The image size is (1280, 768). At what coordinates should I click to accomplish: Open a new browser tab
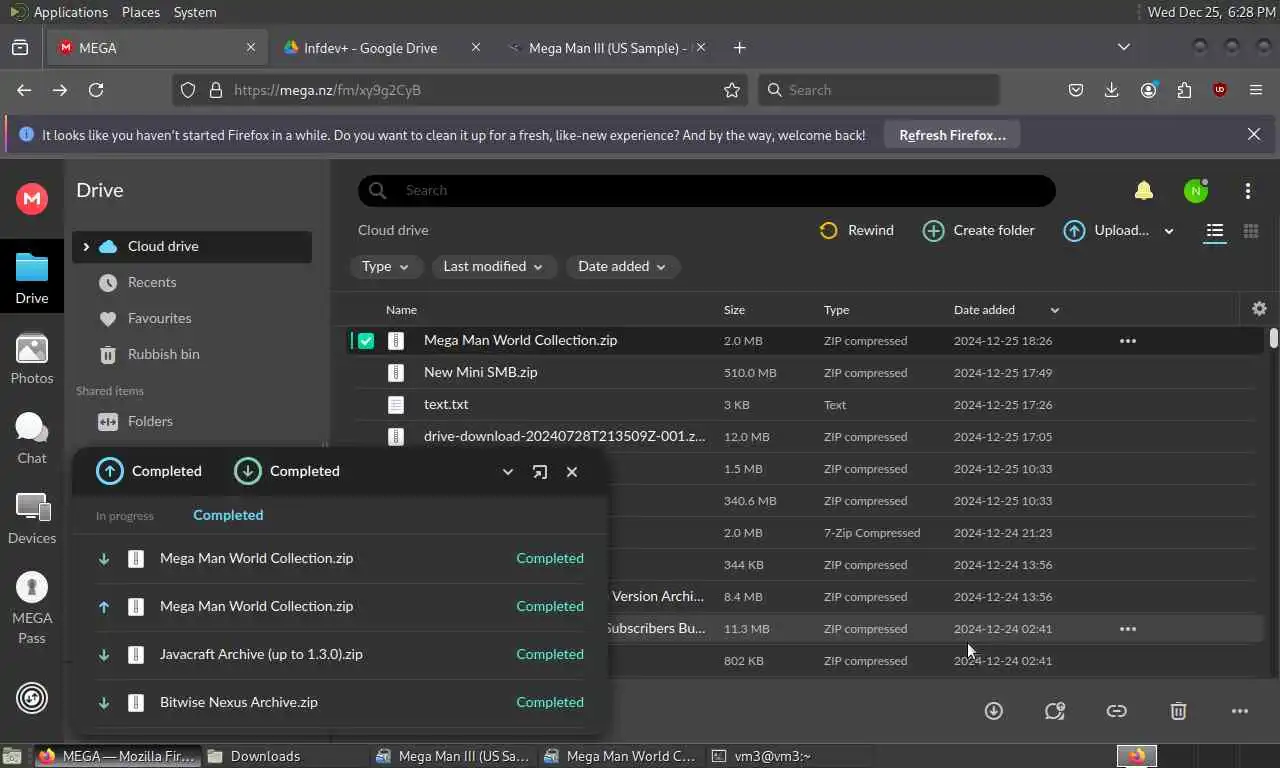(x=739, y=47)
